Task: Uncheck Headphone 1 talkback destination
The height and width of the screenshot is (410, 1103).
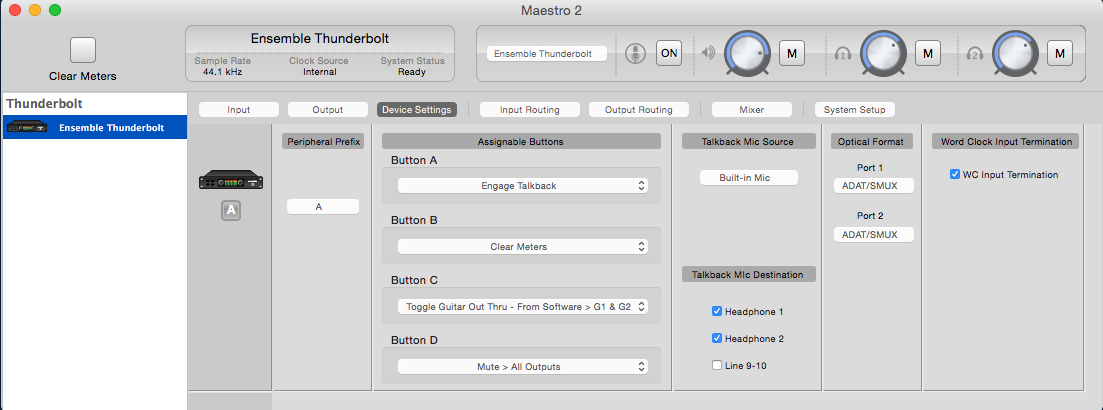Action: (717, 312)
